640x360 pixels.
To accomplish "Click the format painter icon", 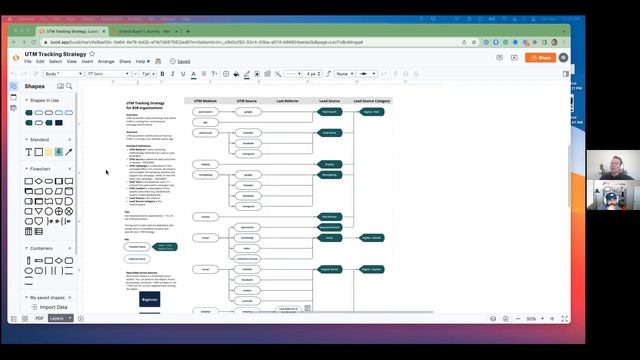I will point(36,74).
